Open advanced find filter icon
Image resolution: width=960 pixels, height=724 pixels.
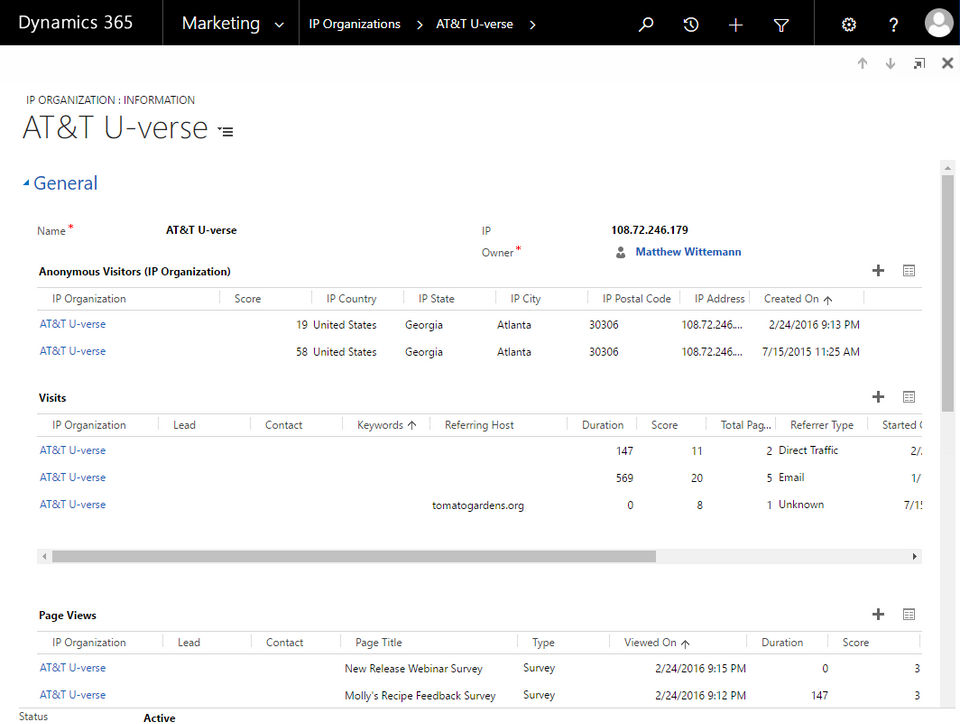[x=781, y=25]
